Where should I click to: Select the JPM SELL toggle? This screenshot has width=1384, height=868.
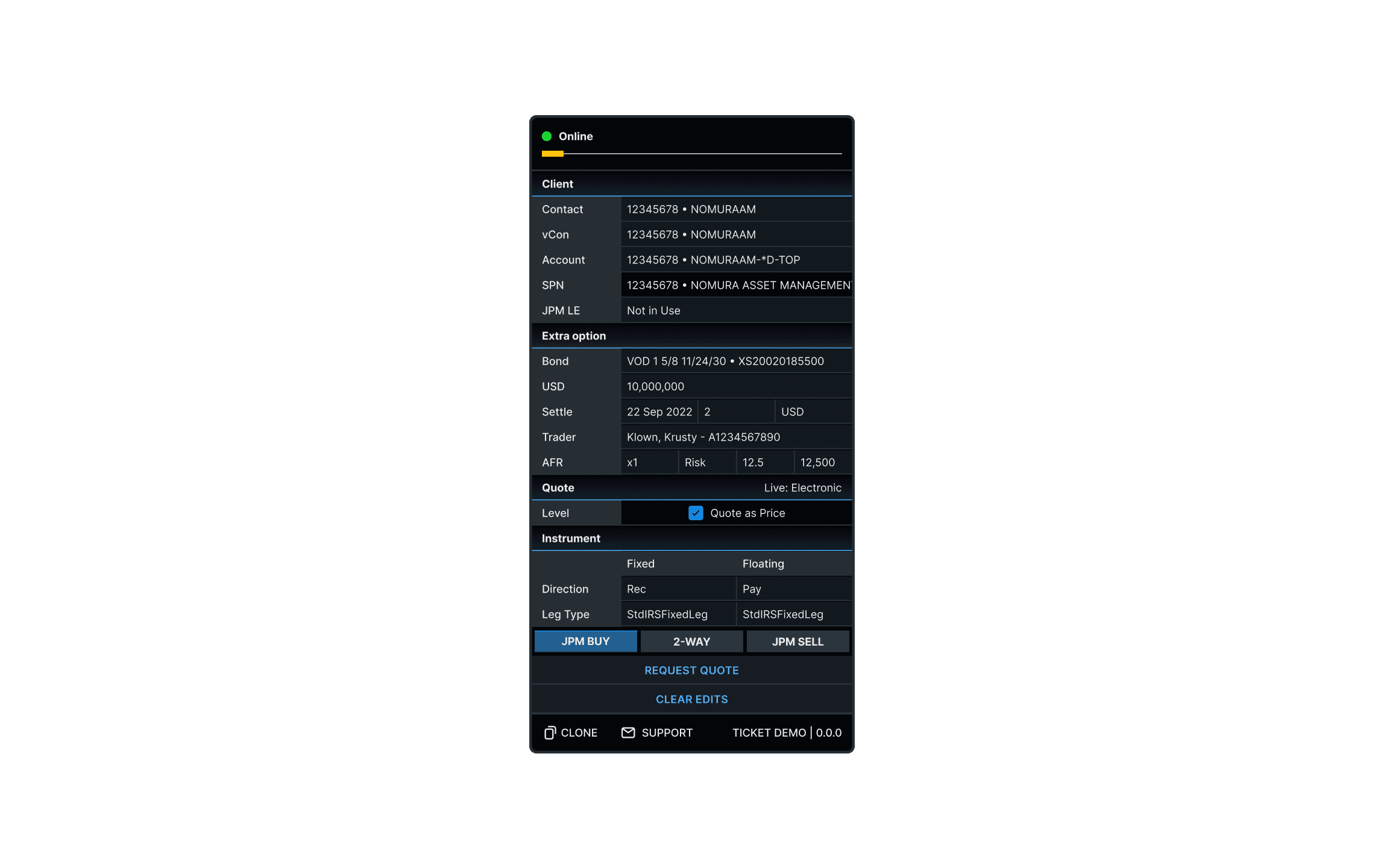point(797,641)
